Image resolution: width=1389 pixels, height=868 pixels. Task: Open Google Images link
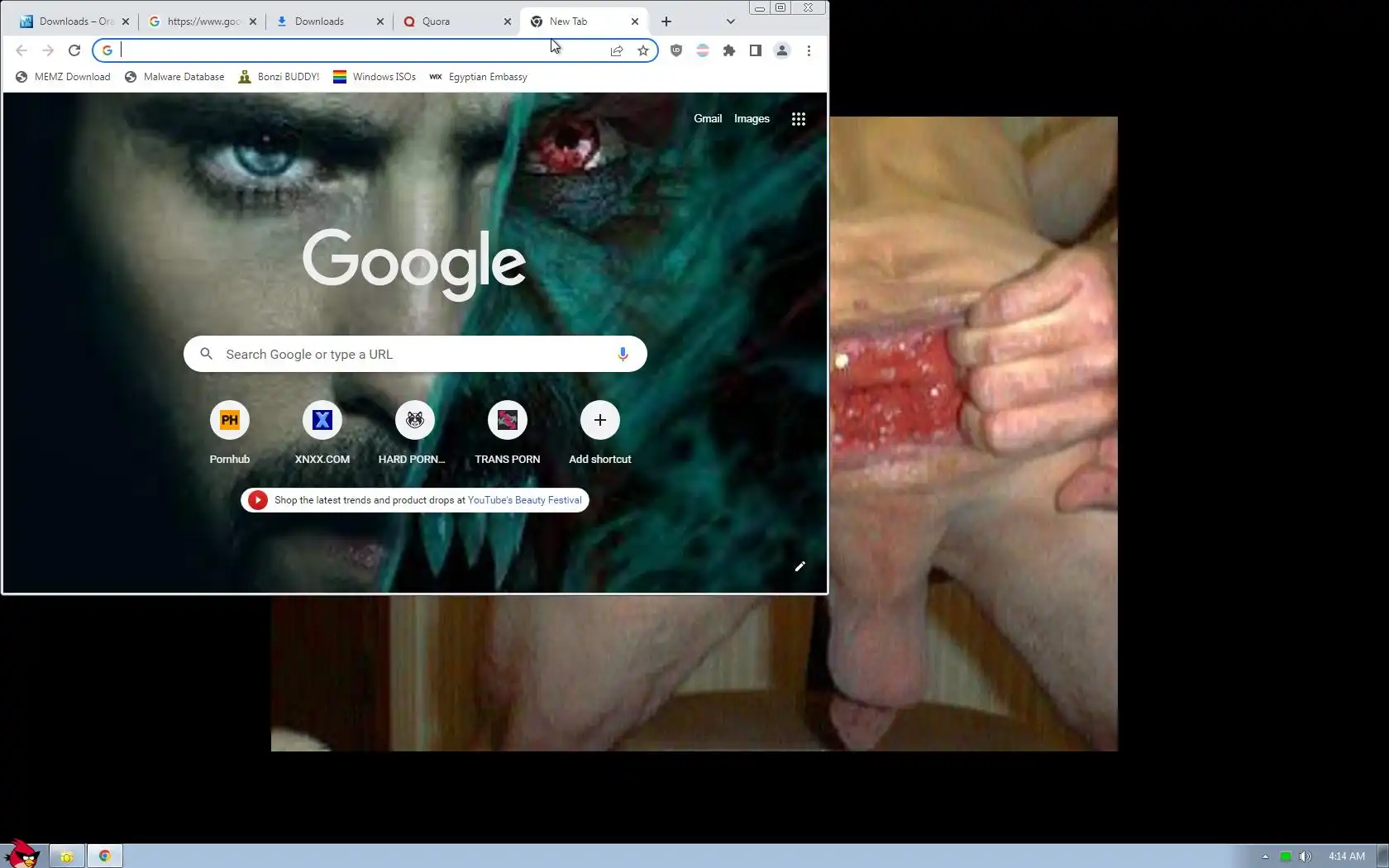point(752,119)
